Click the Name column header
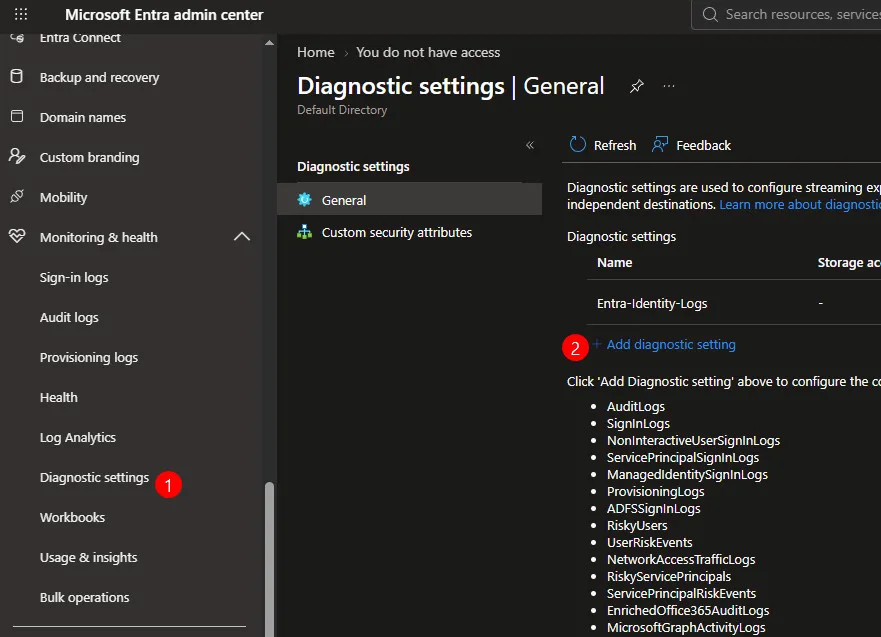This screenshot has height=637, width=881. (x=614, y=262)
